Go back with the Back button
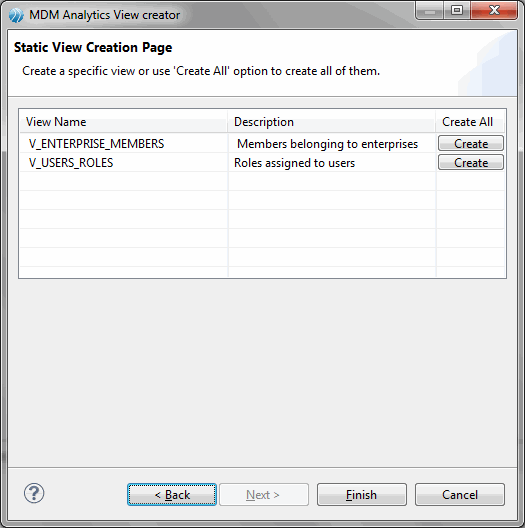The height and width of the screenshot is (528, 525). [172, 495]
